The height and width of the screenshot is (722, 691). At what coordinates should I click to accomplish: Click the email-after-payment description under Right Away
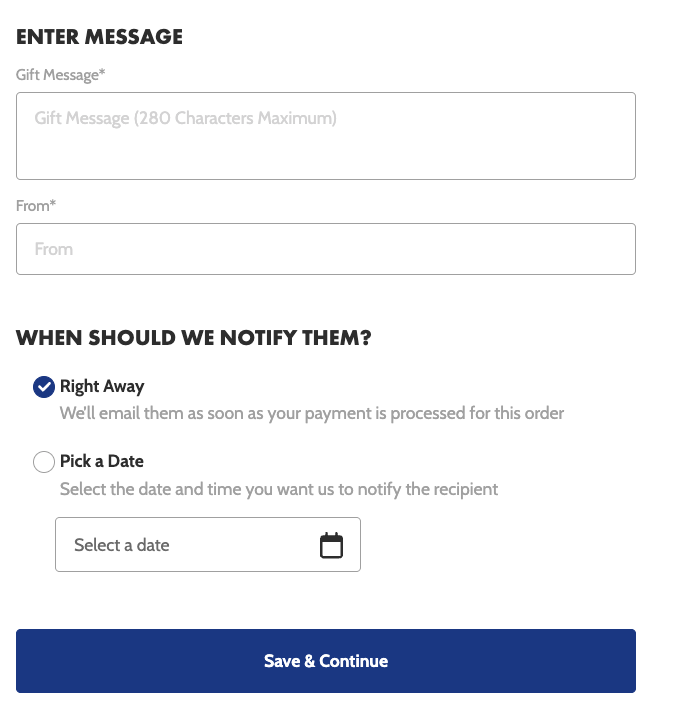[x=312, y=413]
